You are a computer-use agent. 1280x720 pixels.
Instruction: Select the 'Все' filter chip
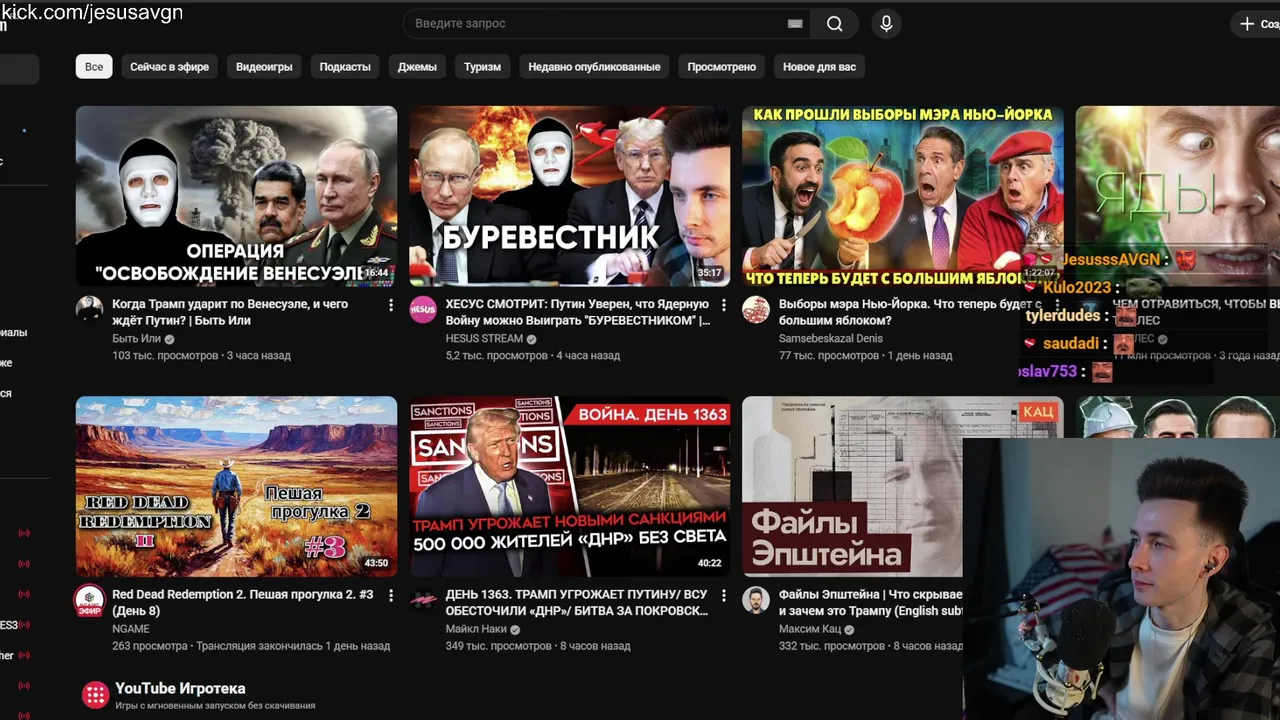click(94, 67)
